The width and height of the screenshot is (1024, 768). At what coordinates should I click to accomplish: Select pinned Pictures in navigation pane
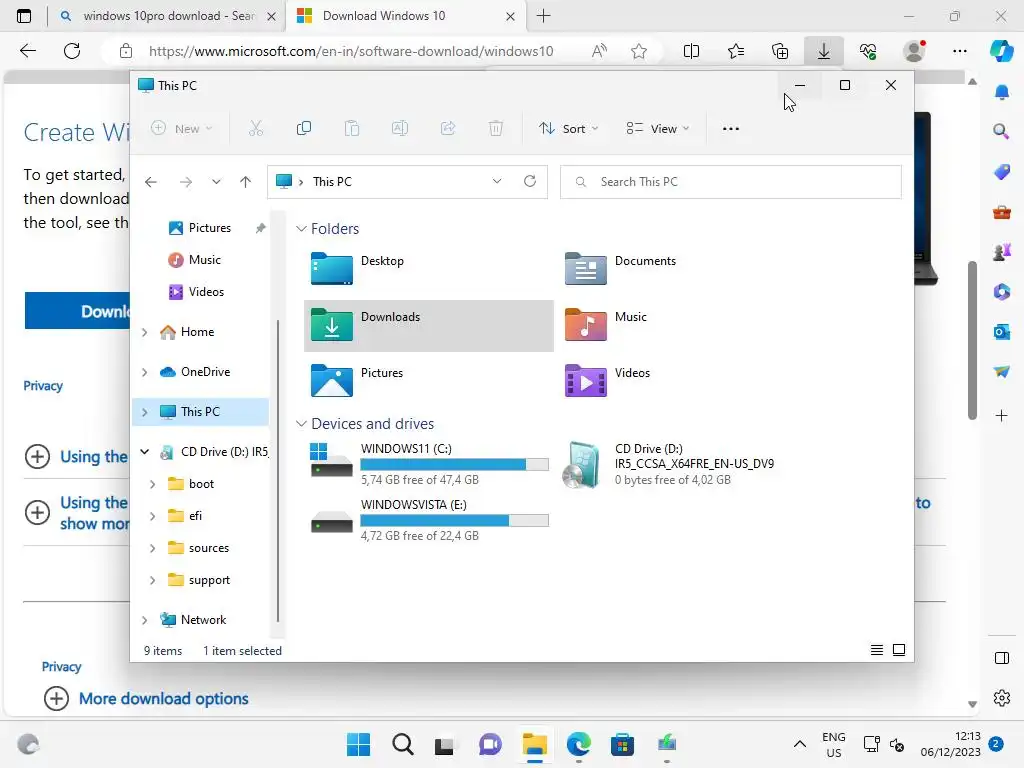(x=209, y=228)
